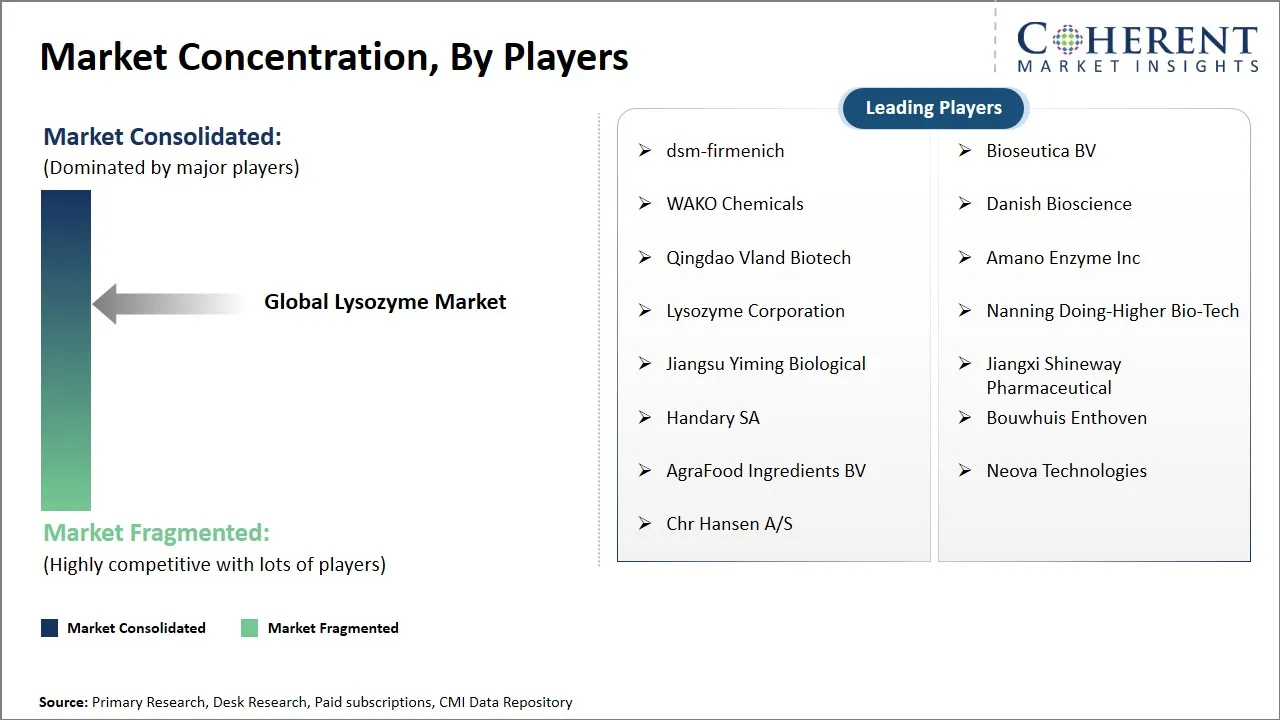Select WAKO Chemicals in the players list

tap(735, 204)
